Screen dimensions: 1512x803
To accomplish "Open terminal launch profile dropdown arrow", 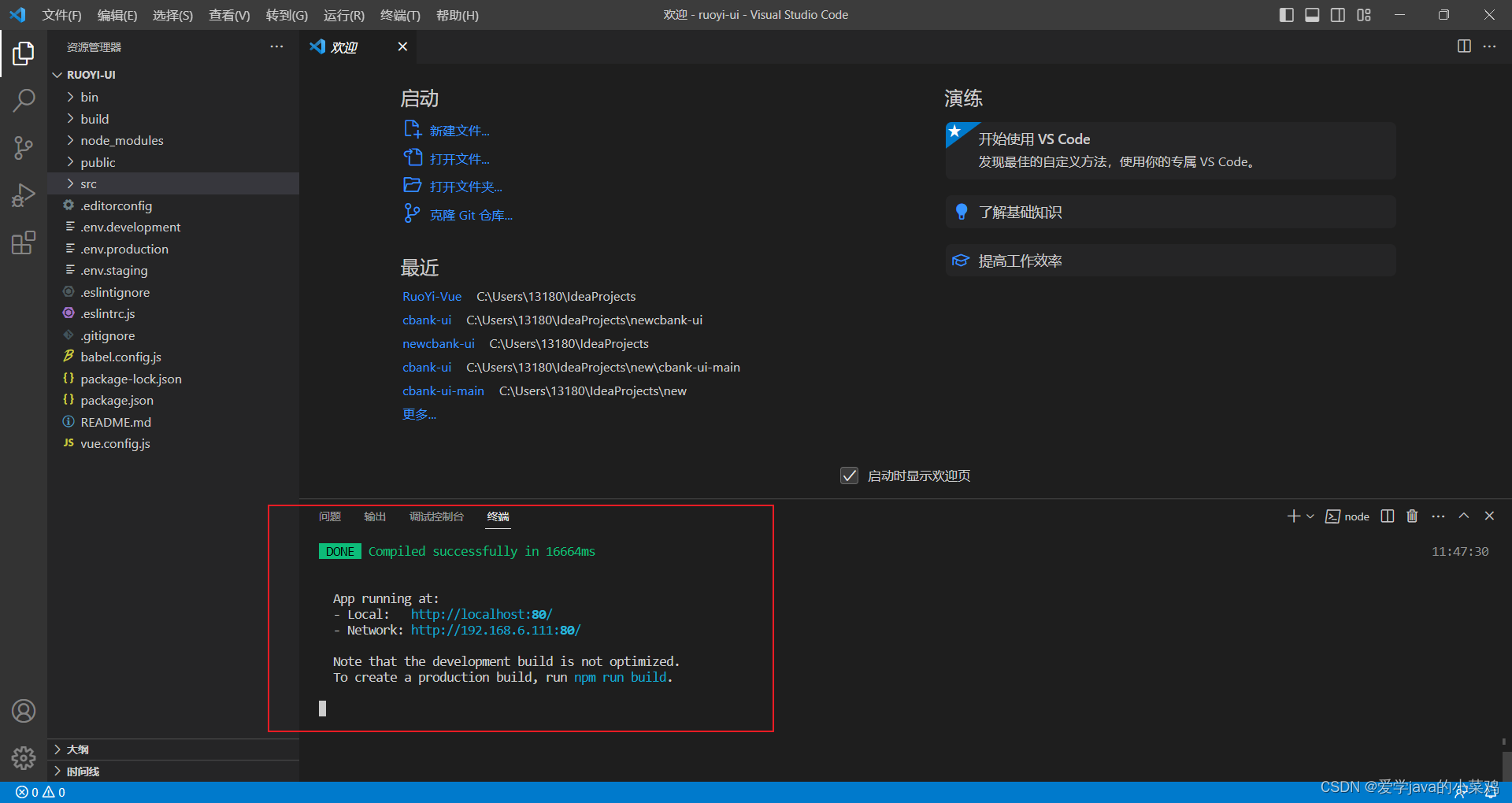I will click(x=1310, y=516).
